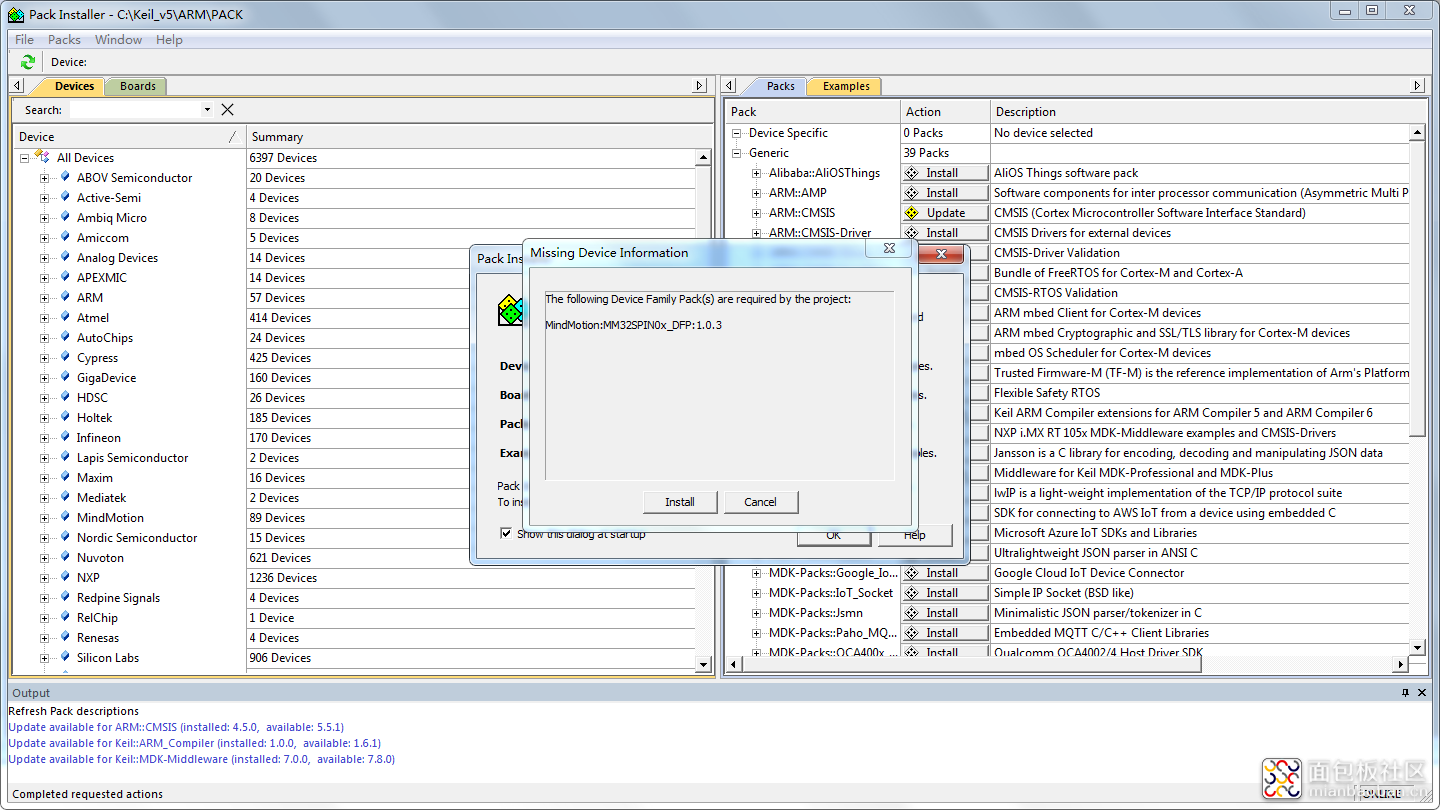Click the Holtek vendor icon

click(65, 417)
